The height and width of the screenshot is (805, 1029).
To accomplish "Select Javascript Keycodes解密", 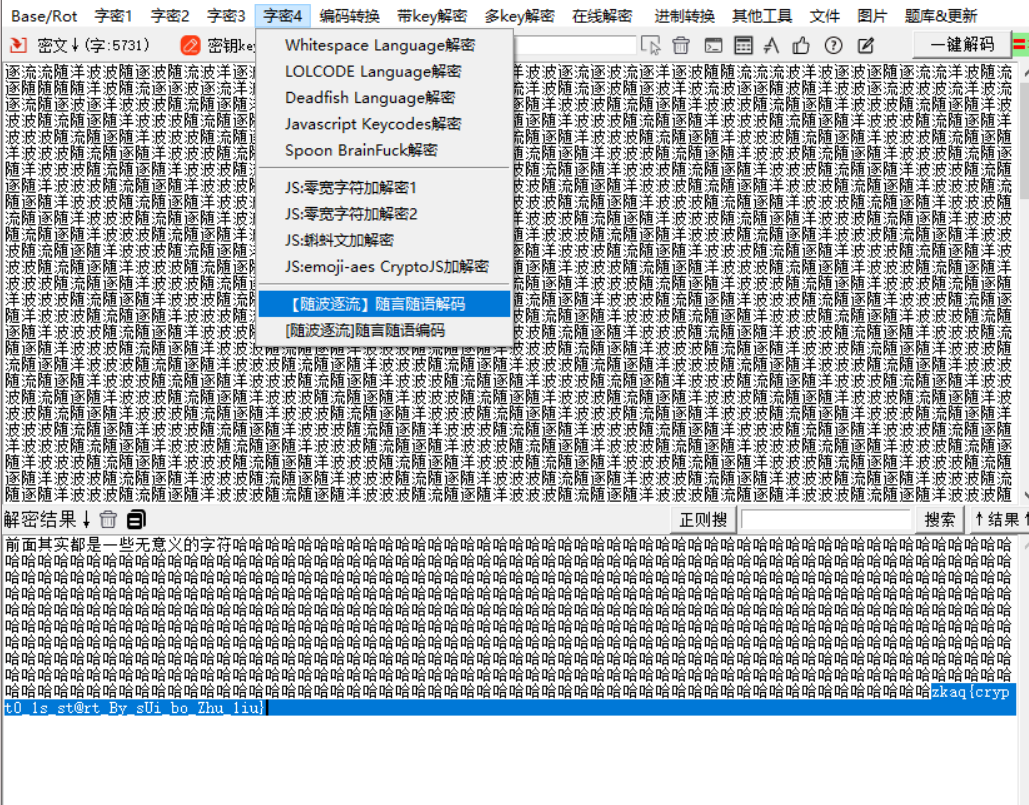I will coord(384,124).
